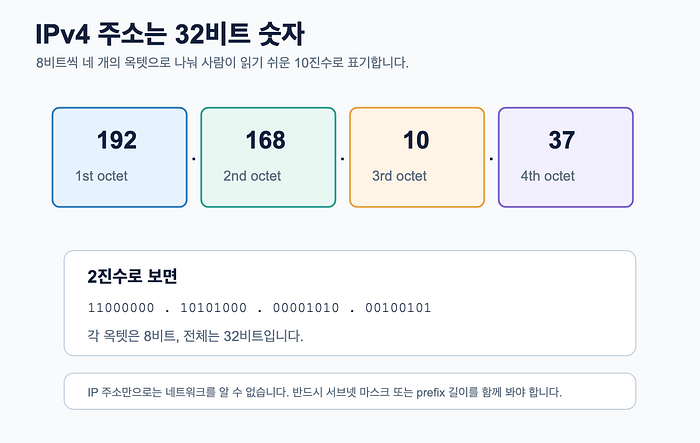The height and width of the screenshot is (443, 700).
Task: Click the '2진수로 보면' heading
Action: (133, 276)
